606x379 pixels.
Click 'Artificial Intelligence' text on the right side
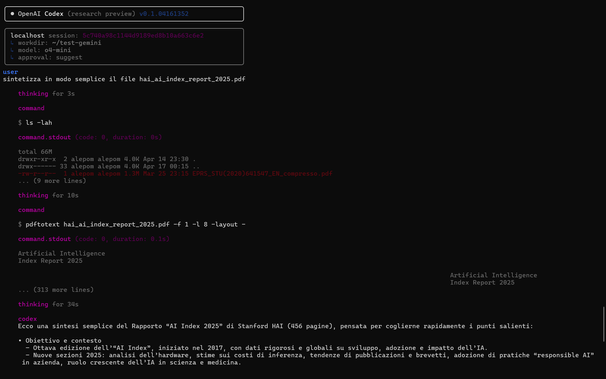[x=494, y=275]
